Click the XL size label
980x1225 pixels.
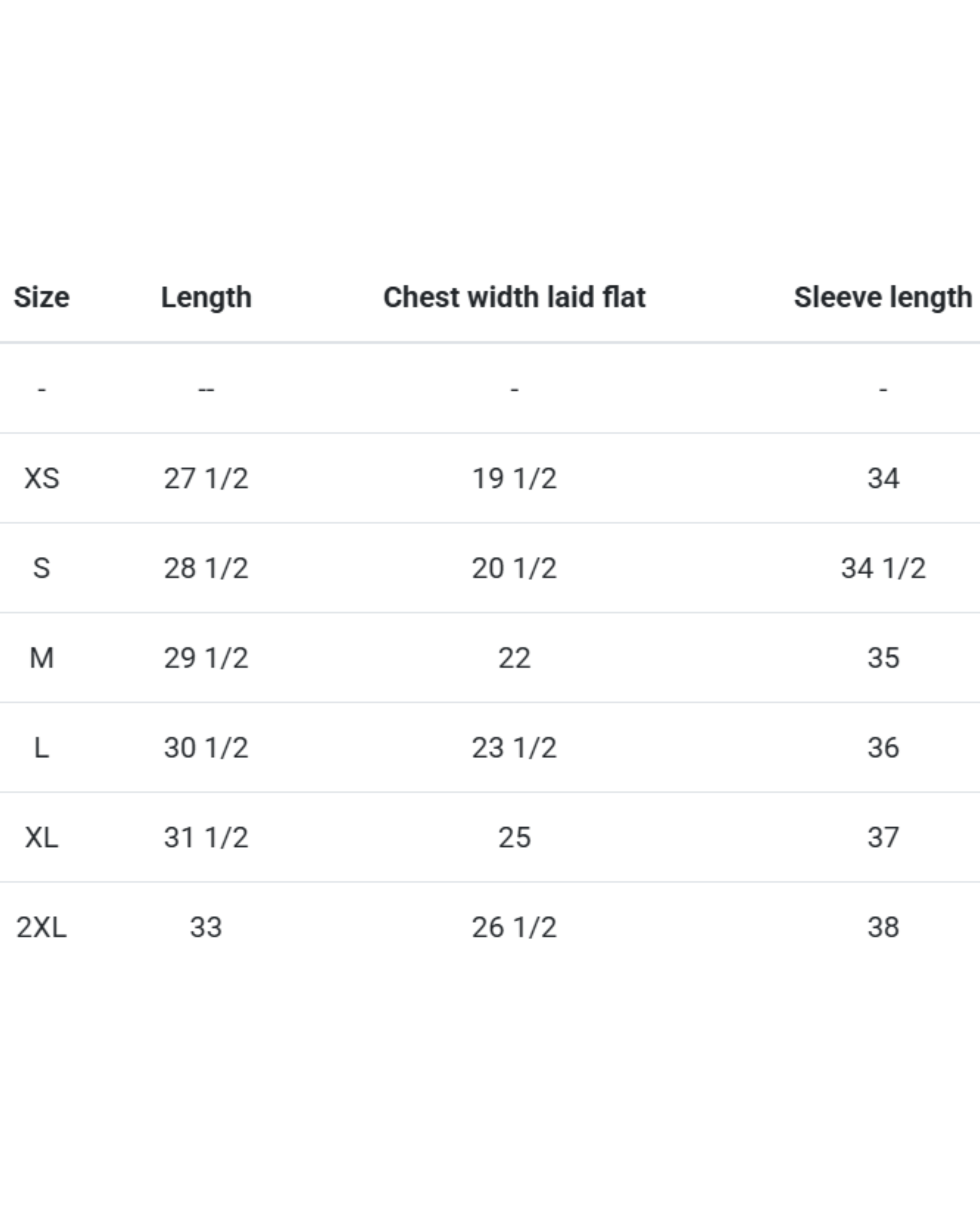coord(41,837)
